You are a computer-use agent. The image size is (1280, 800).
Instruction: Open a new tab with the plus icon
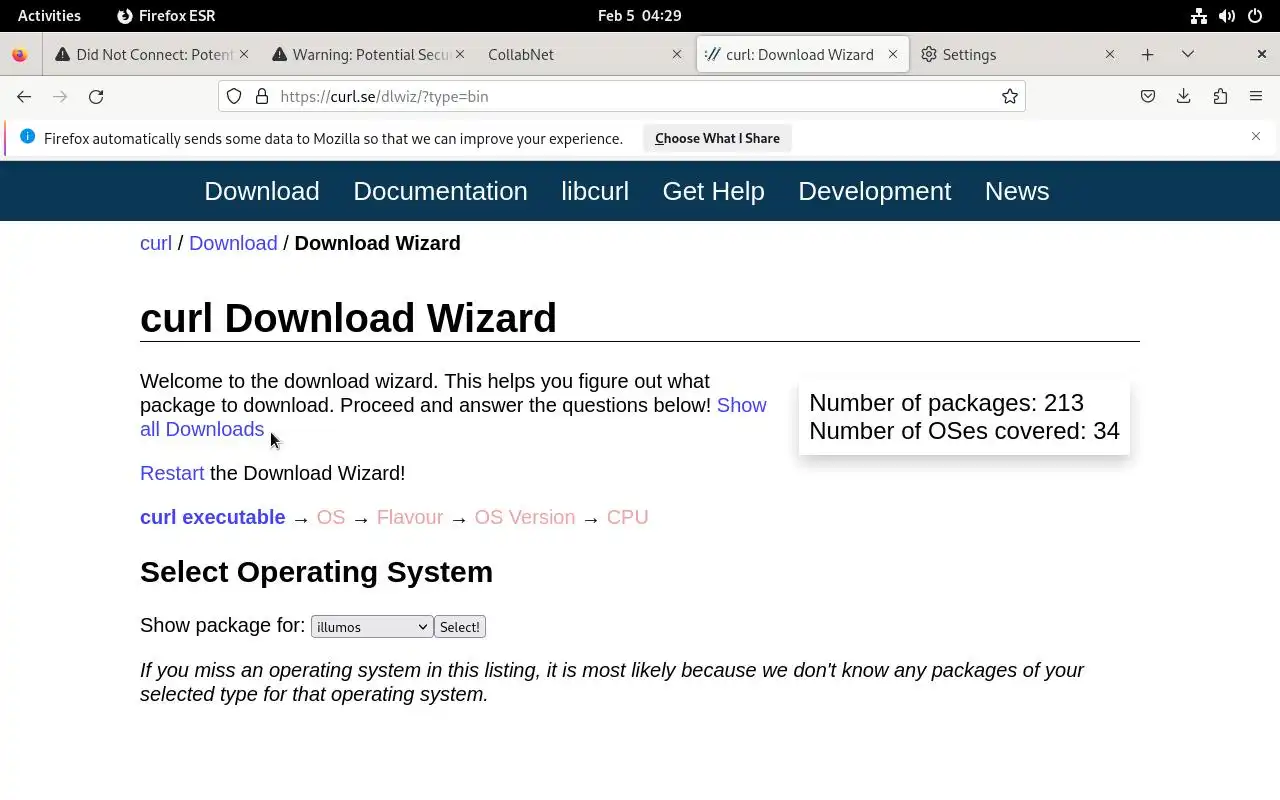1148,54
